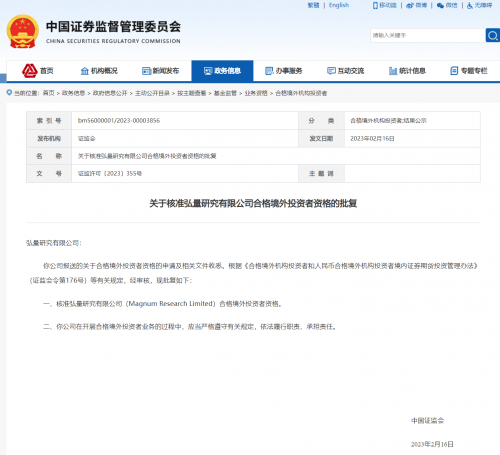The height and width of the screenshot is (455, 500).
Task: Click the 新闻发布 news icon
Action: [146, 71]
